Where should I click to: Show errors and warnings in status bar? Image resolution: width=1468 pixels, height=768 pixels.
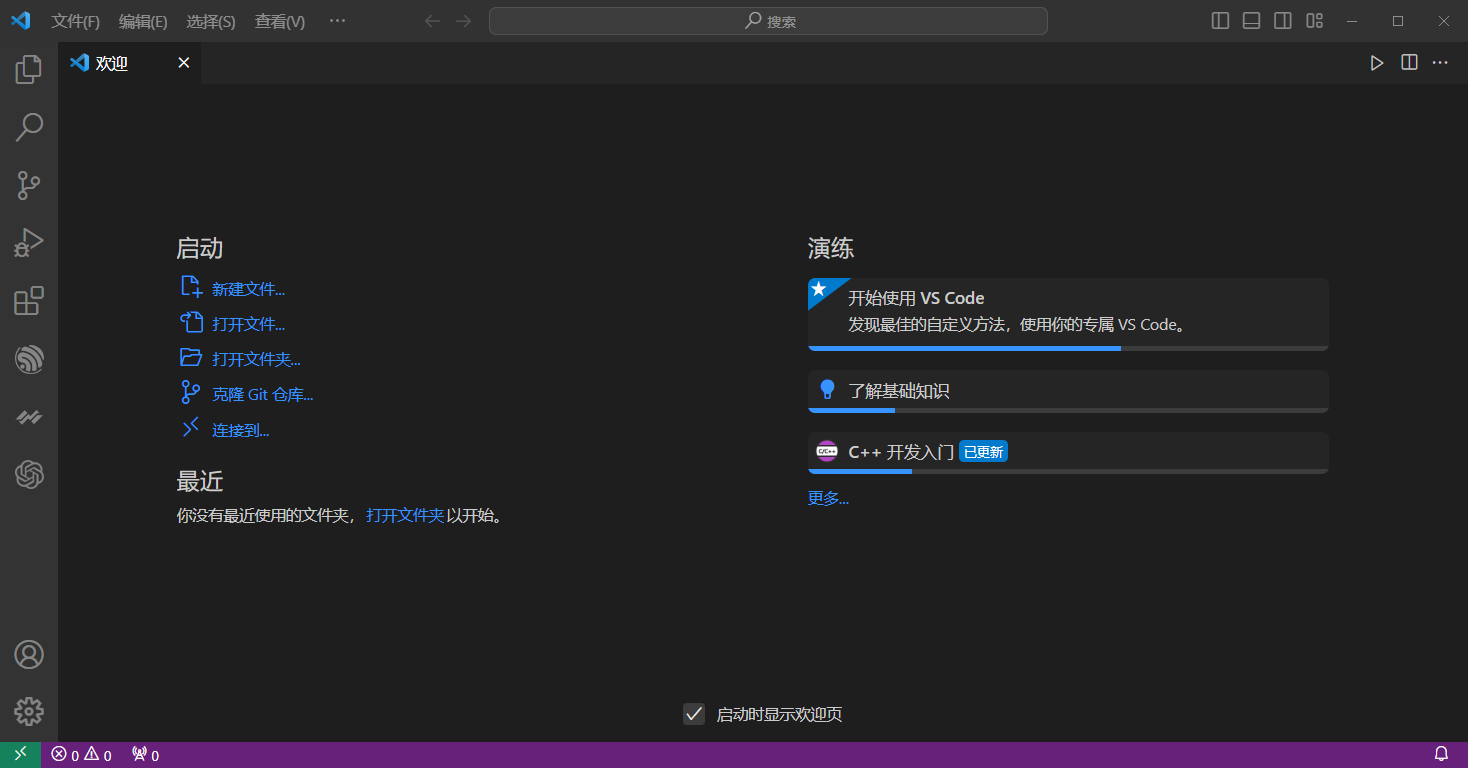pos(82,755)
